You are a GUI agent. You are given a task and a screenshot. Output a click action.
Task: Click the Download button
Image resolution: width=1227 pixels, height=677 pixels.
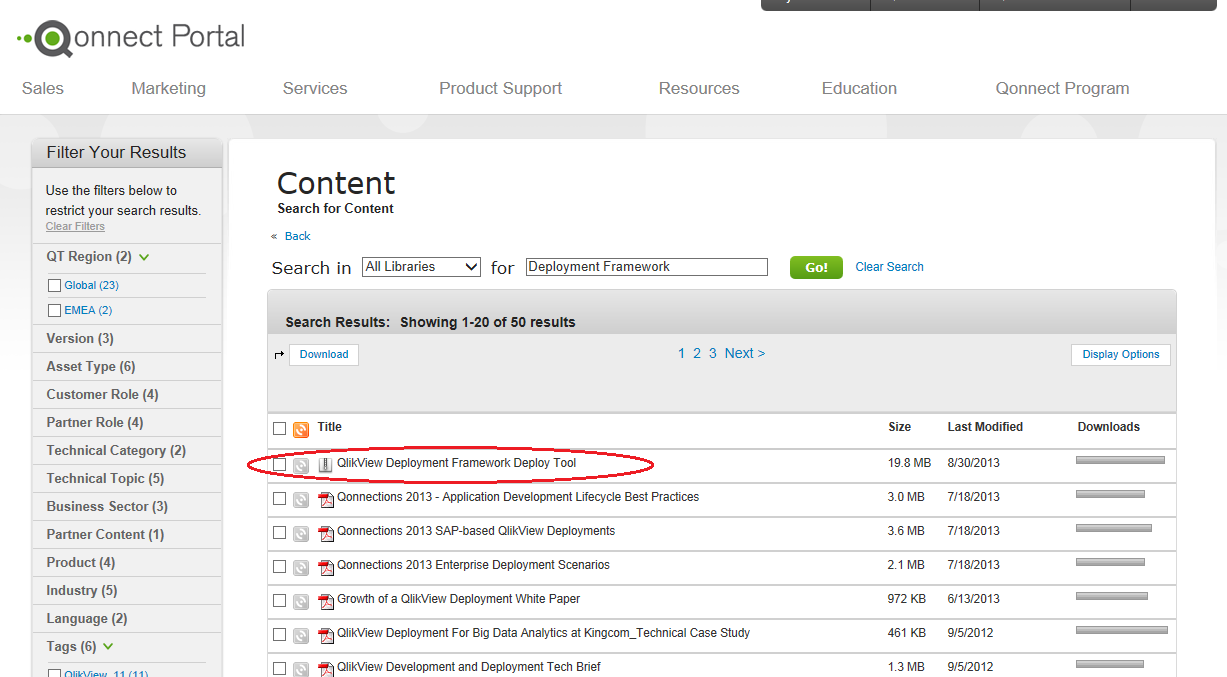click(x=324, y=355)
